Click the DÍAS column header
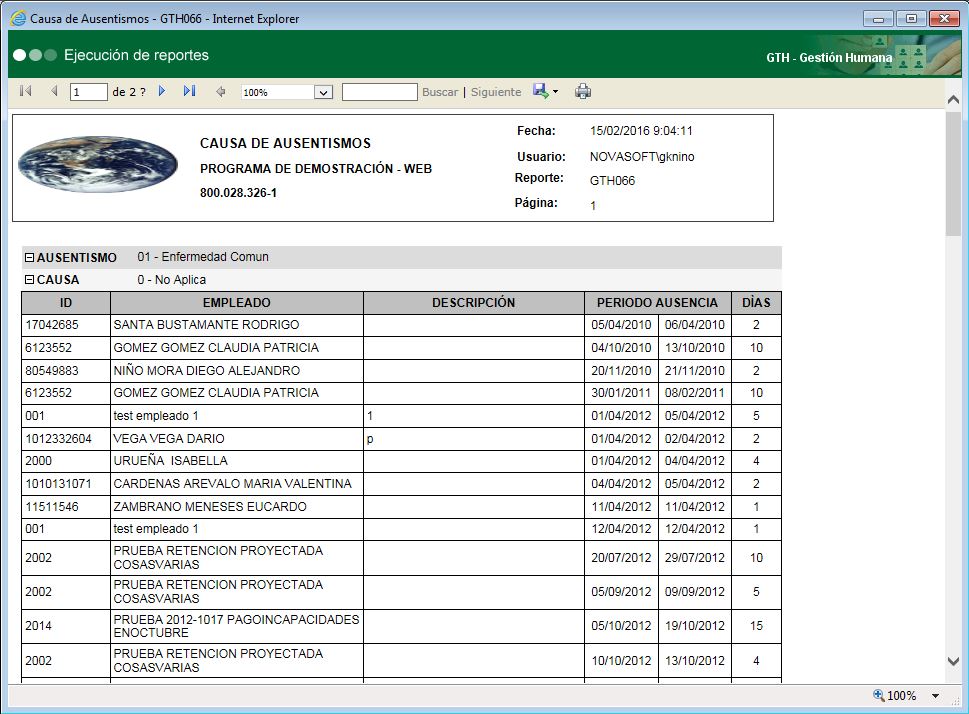The height and width of the screenshot is (714, 969). pyautogui.click(x=756, y=303)
